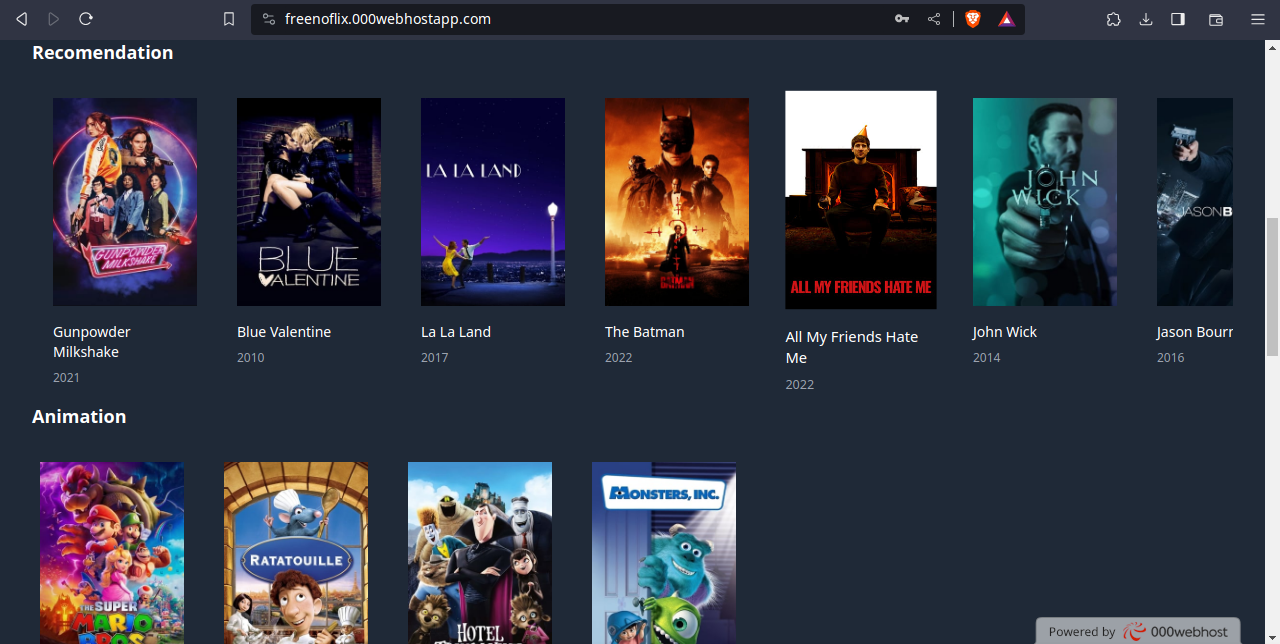Open the downloads panel
This screenshot has height=644, width=1280.
click(1146, 19)
